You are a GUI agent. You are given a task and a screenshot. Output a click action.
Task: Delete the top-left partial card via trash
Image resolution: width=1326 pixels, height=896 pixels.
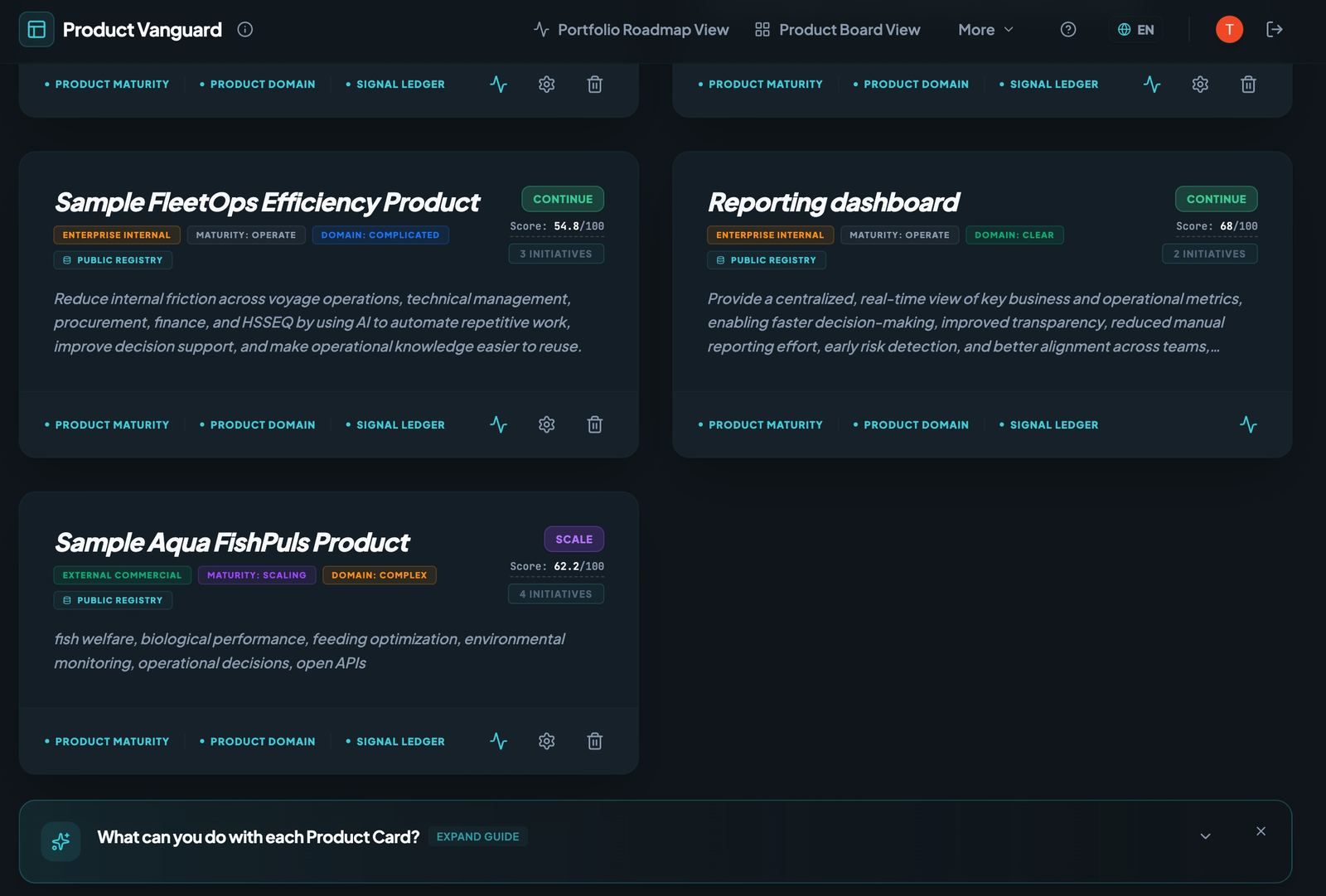pos(595,85)
